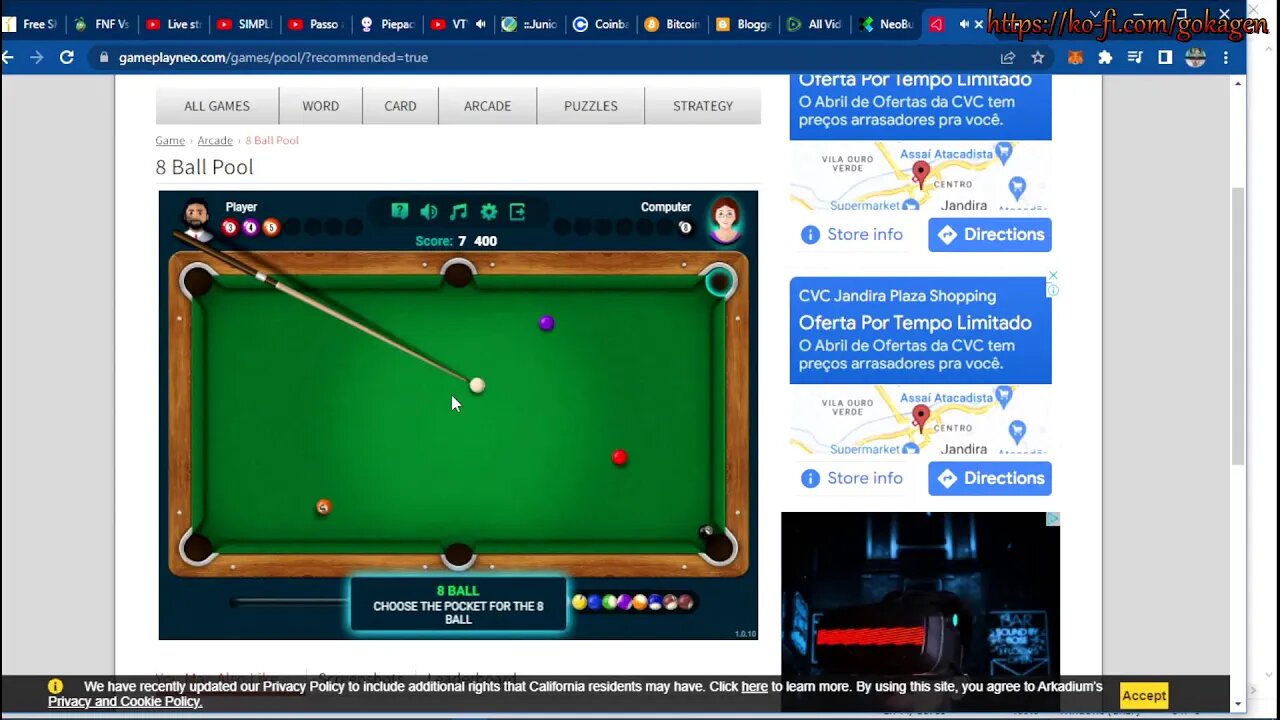This screenshot has width=1280, height=720.
Task: Click the white cue ball
Action: [477, 385]
